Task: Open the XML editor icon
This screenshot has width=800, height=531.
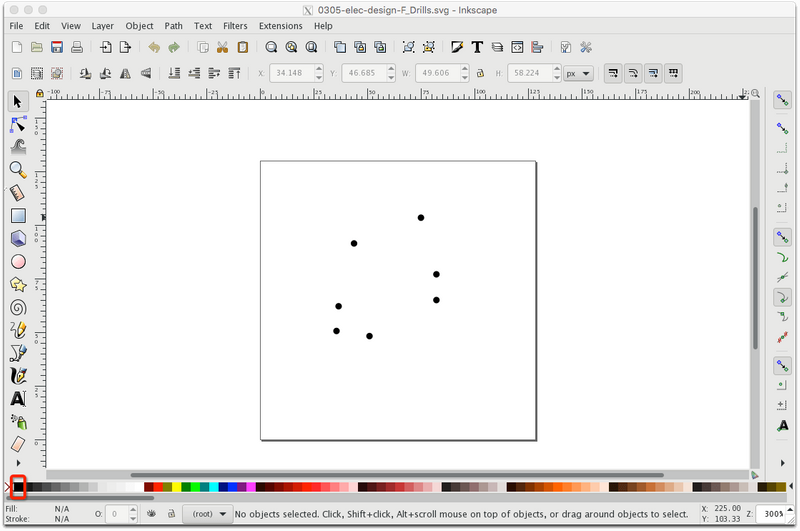Action: click(517, 47)
